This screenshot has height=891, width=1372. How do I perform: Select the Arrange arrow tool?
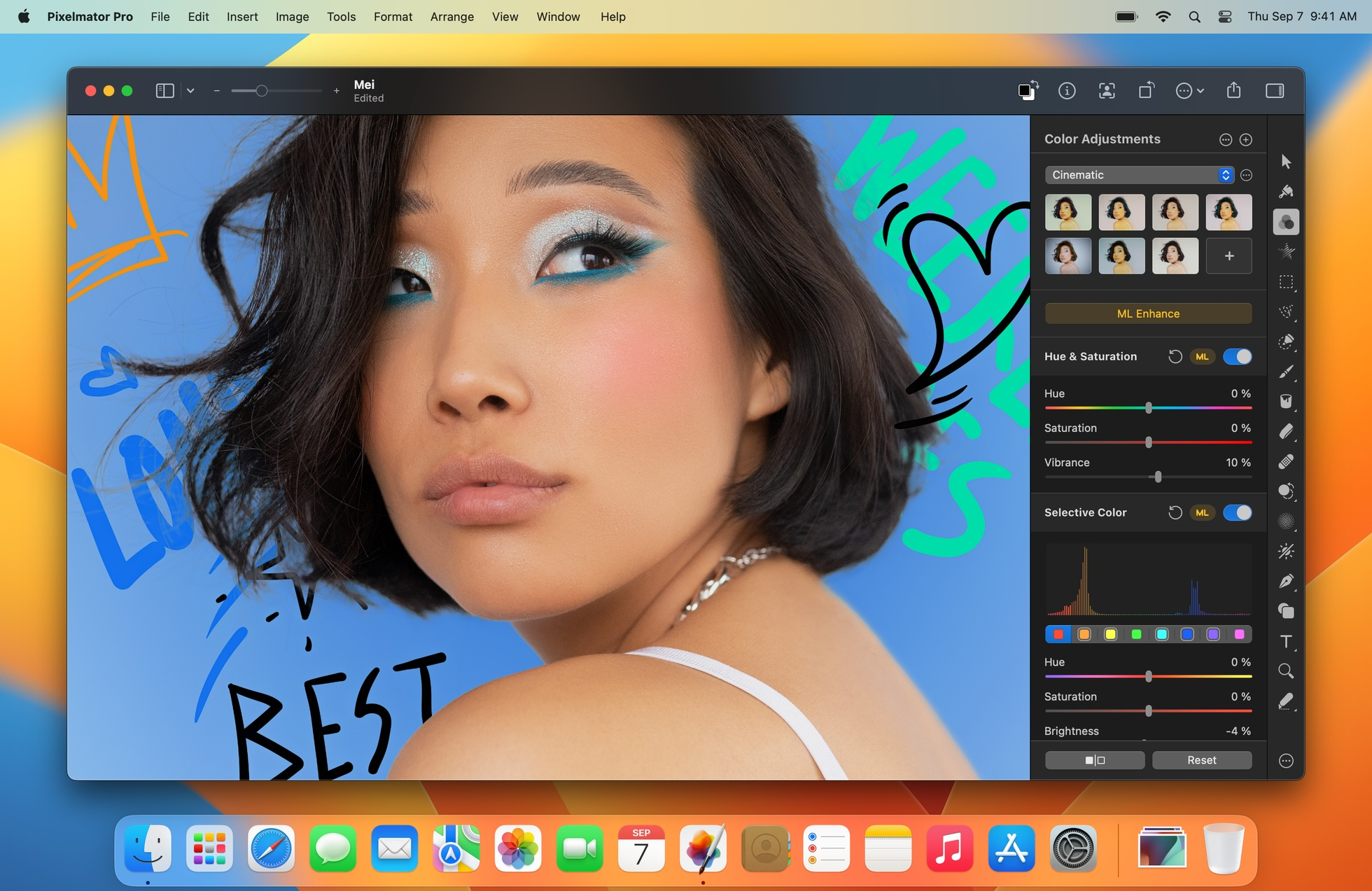coord(1286,162)
